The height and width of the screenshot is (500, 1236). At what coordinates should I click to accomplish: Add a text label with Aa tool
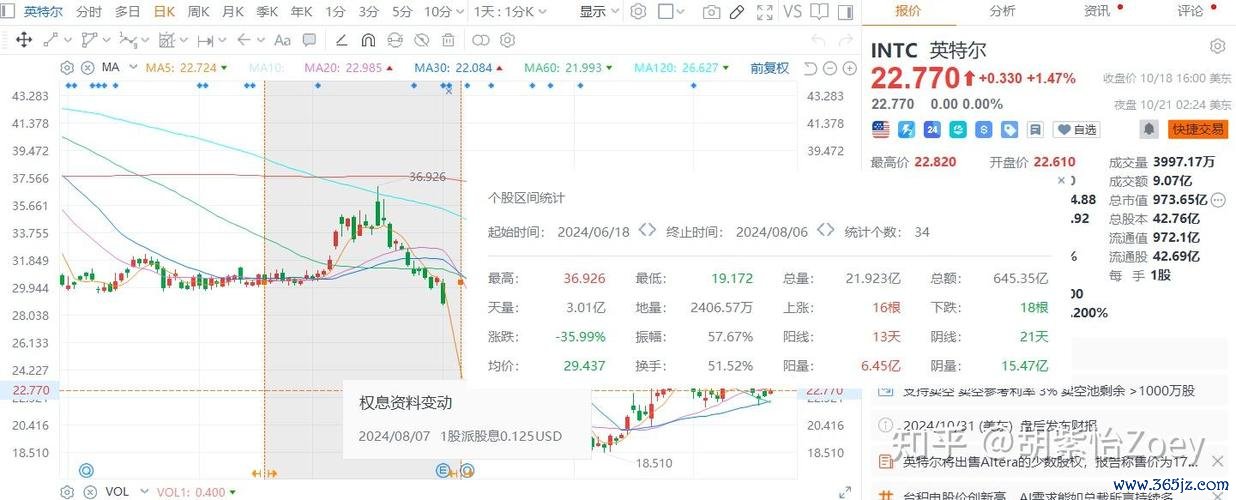pos(282,40)
